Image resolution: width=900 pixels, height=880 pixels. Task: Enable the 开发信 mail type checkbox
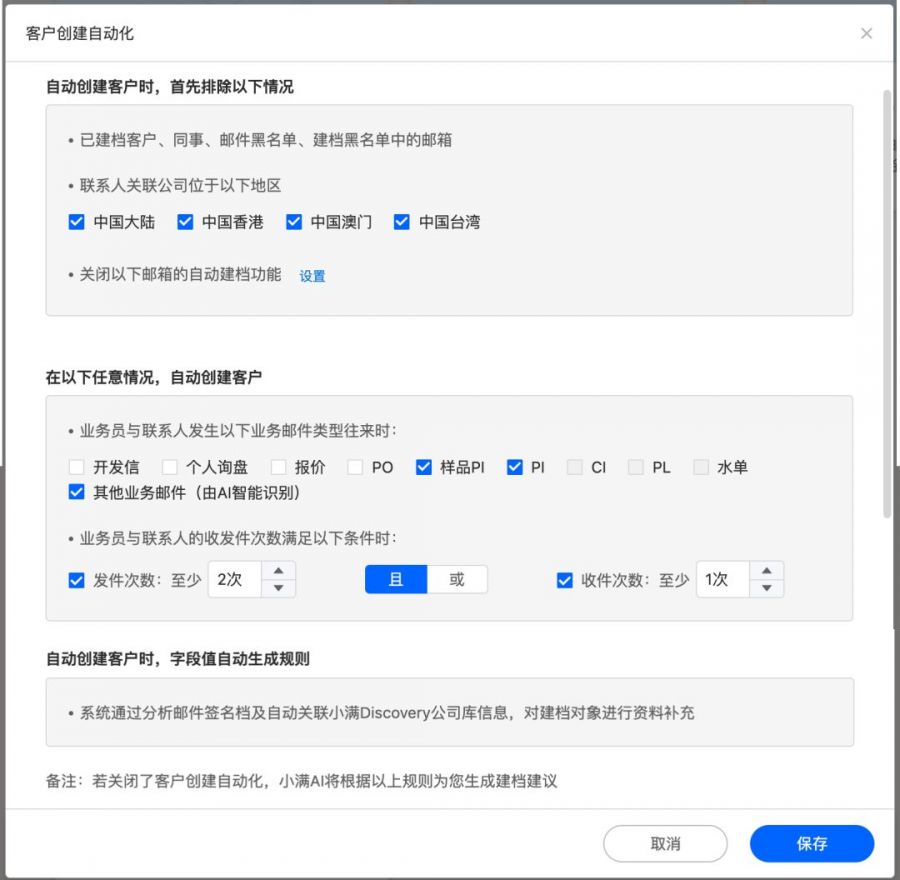(x=76, y=467)
